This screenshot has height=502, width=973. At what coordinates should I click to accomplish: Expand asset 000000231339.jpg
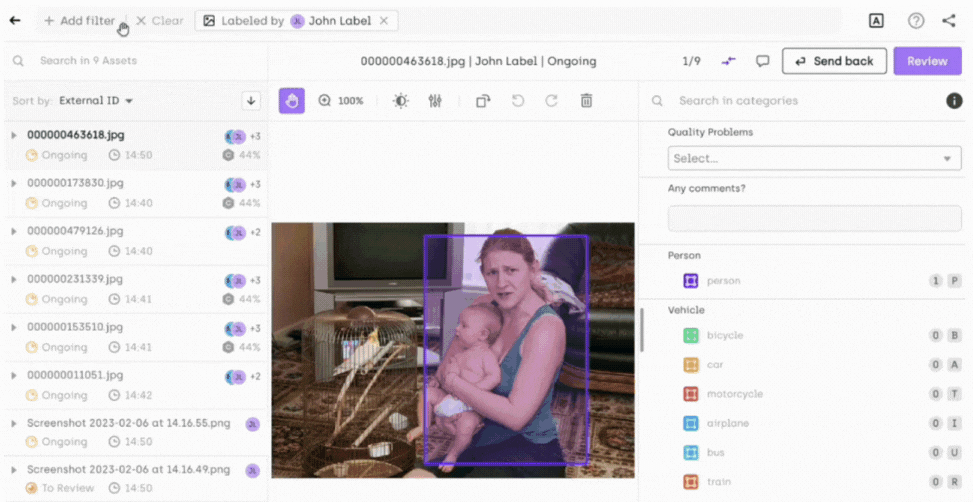pyautogui.click(x=13, y=279)
